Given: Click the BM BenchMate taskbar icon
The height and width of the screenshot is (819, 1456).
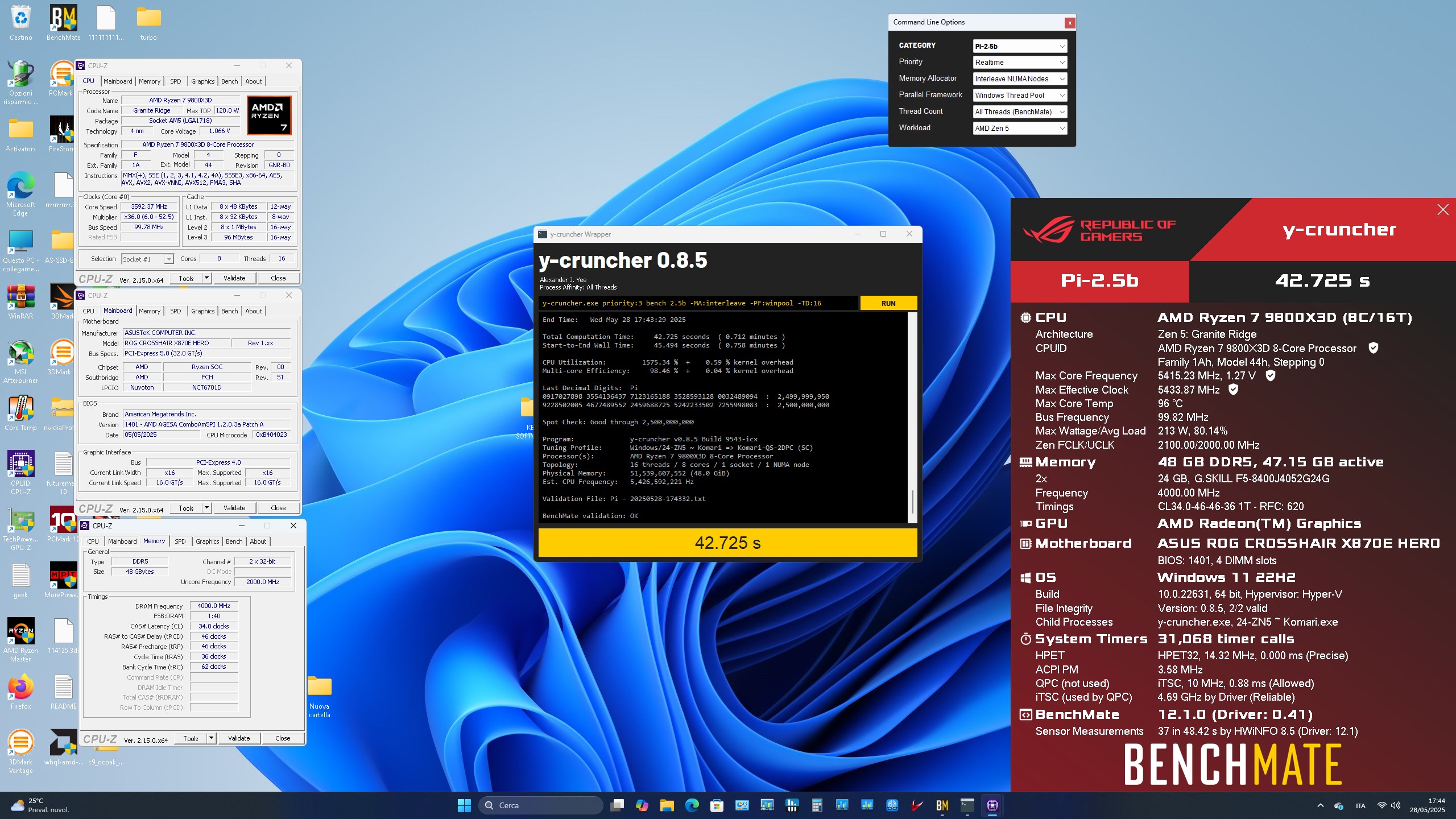Looking at the screenshot, I should [942, 805].
